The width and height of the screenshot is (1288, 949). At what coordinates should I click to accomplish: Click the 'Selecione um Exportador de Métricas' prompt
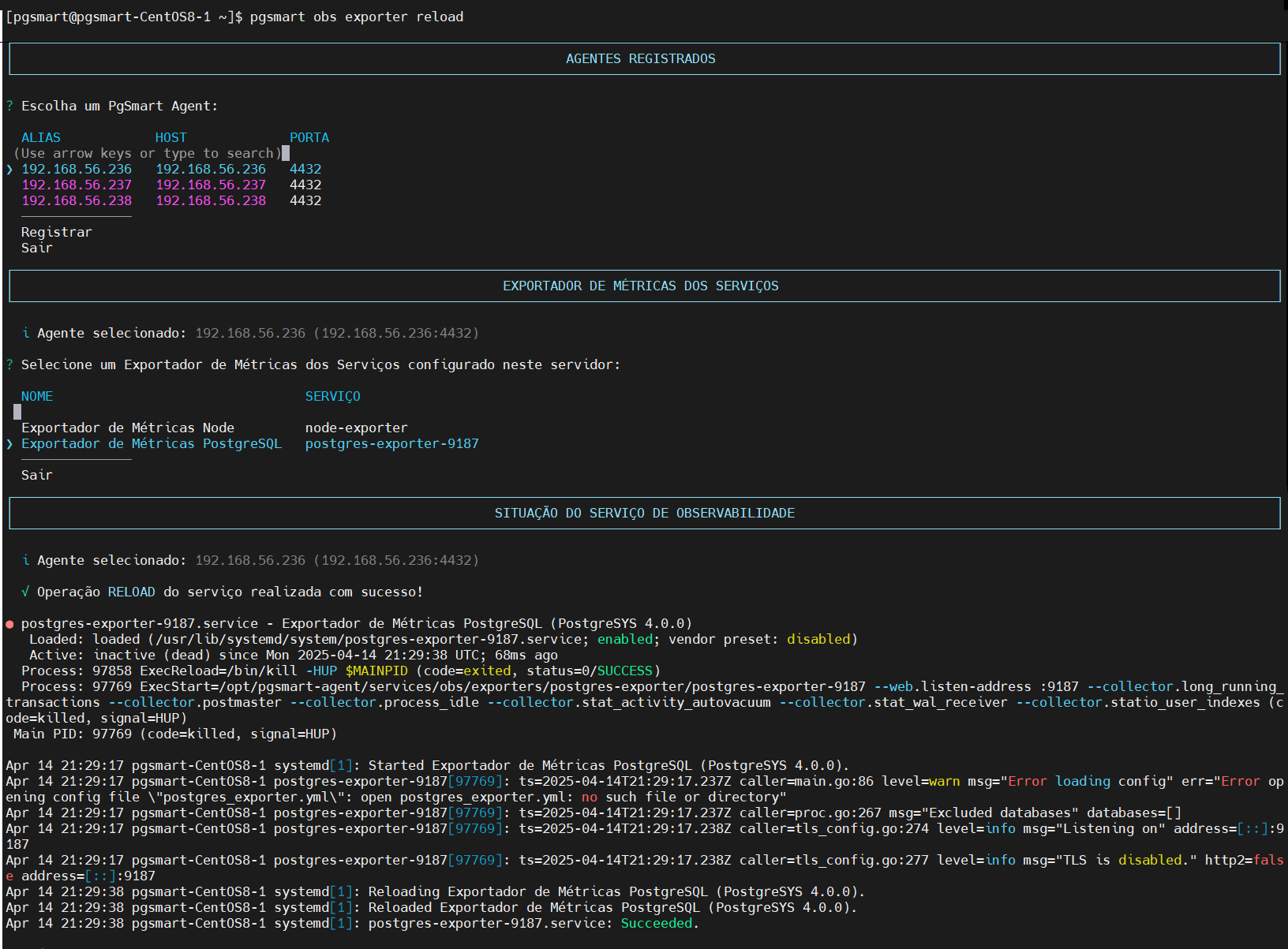pos(320,364)
